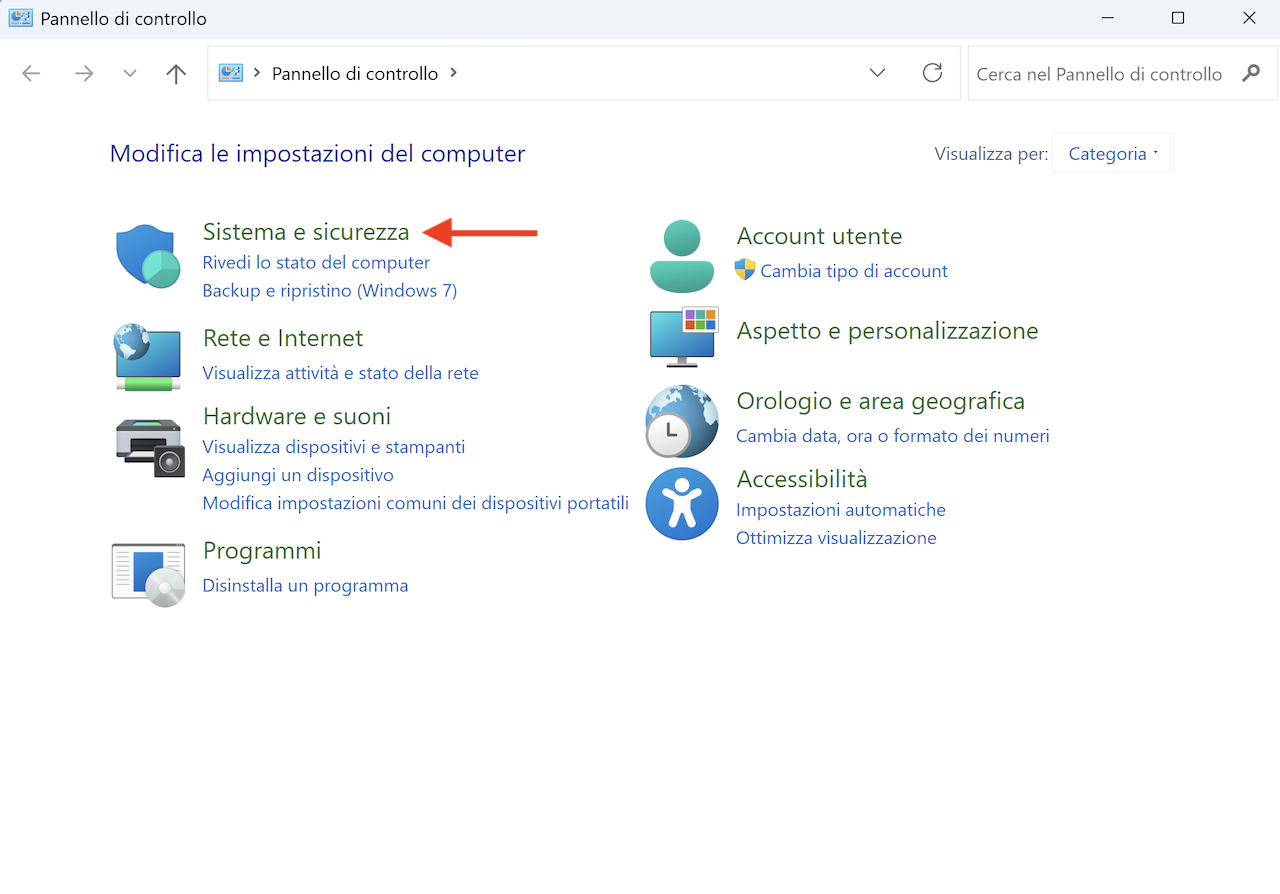Screen dimensions: 1280x894
Task: Click Aggiungi un dispositivo
Action: coord(298,475)
